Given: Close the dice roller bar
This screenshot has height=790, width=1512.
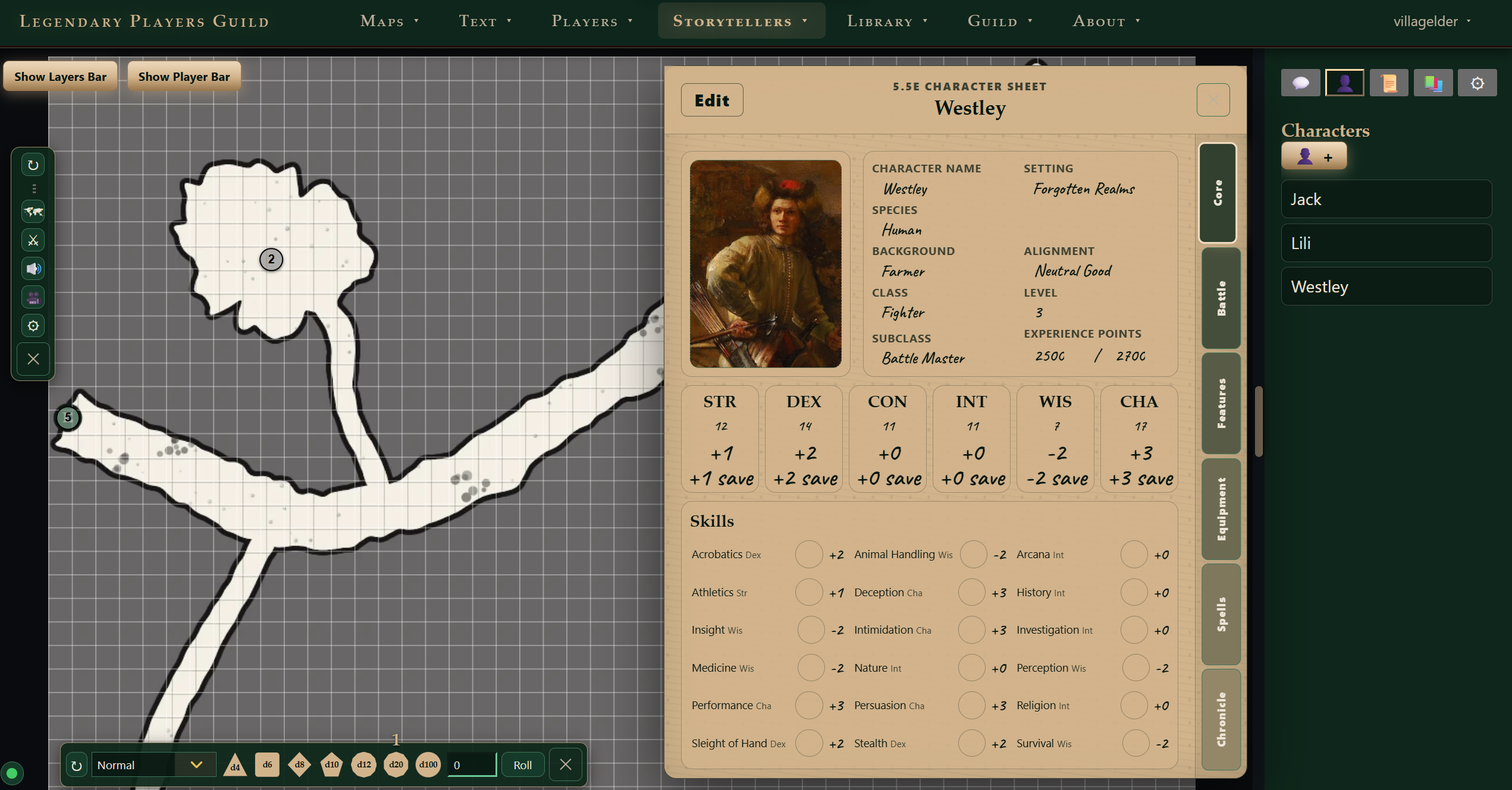Looking at the screenshot, I should tap(566, 764).
